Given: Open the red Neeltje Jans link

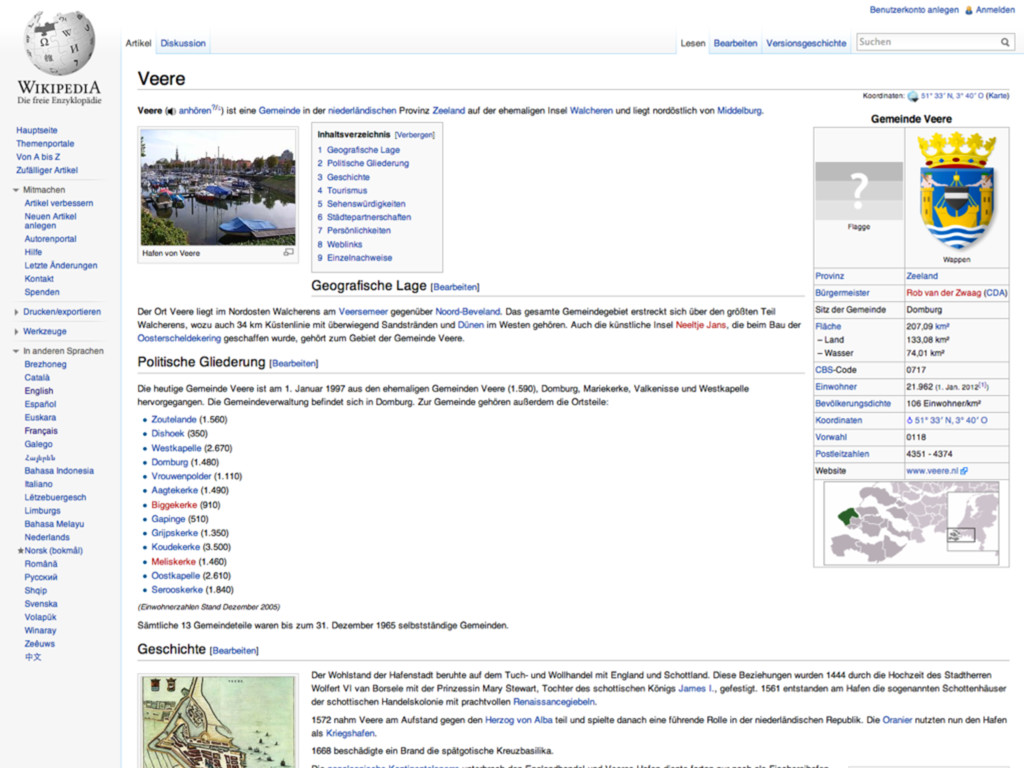Looking at the screenshot, I should click(x=701, y=325).
